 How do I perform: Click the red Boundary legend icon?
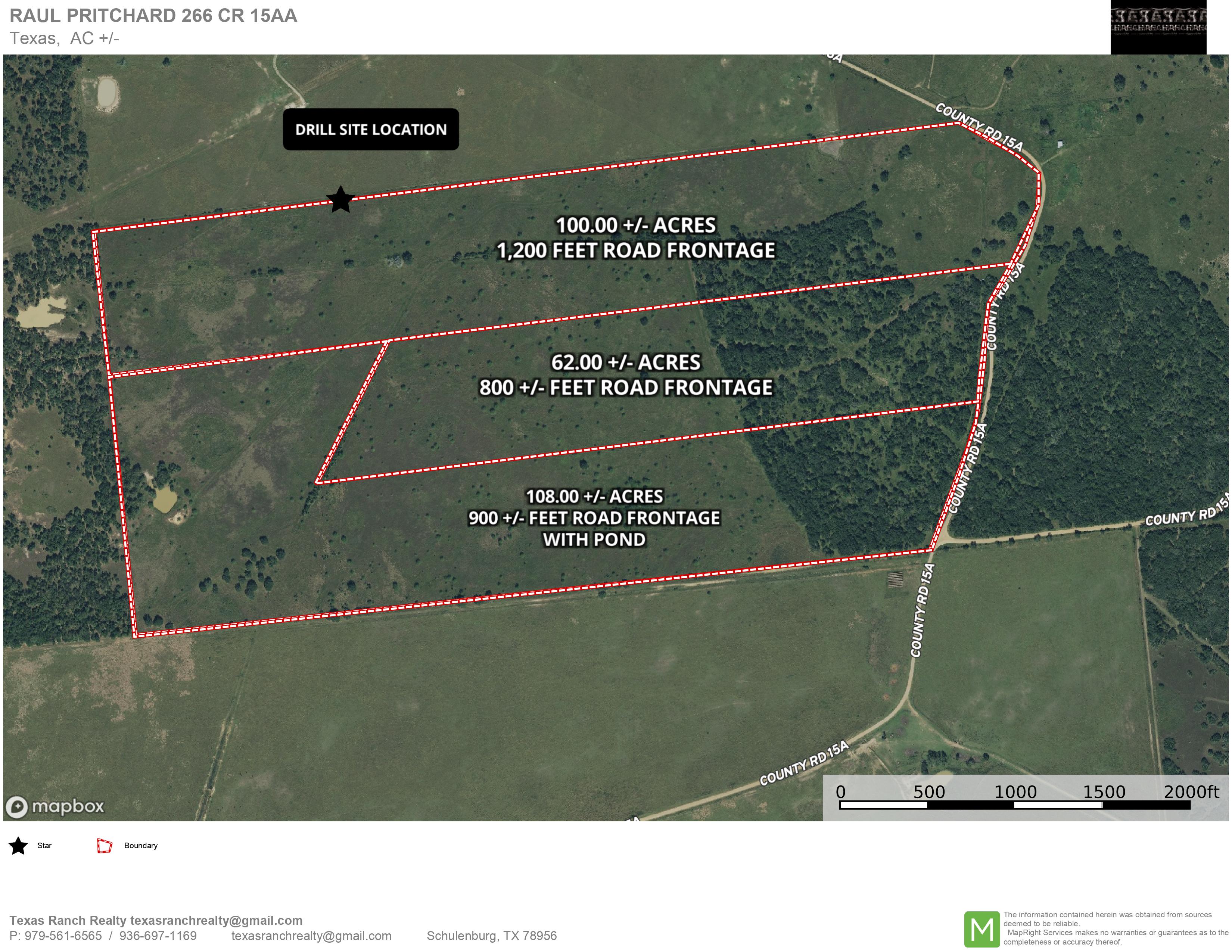[x=105, y=845]
